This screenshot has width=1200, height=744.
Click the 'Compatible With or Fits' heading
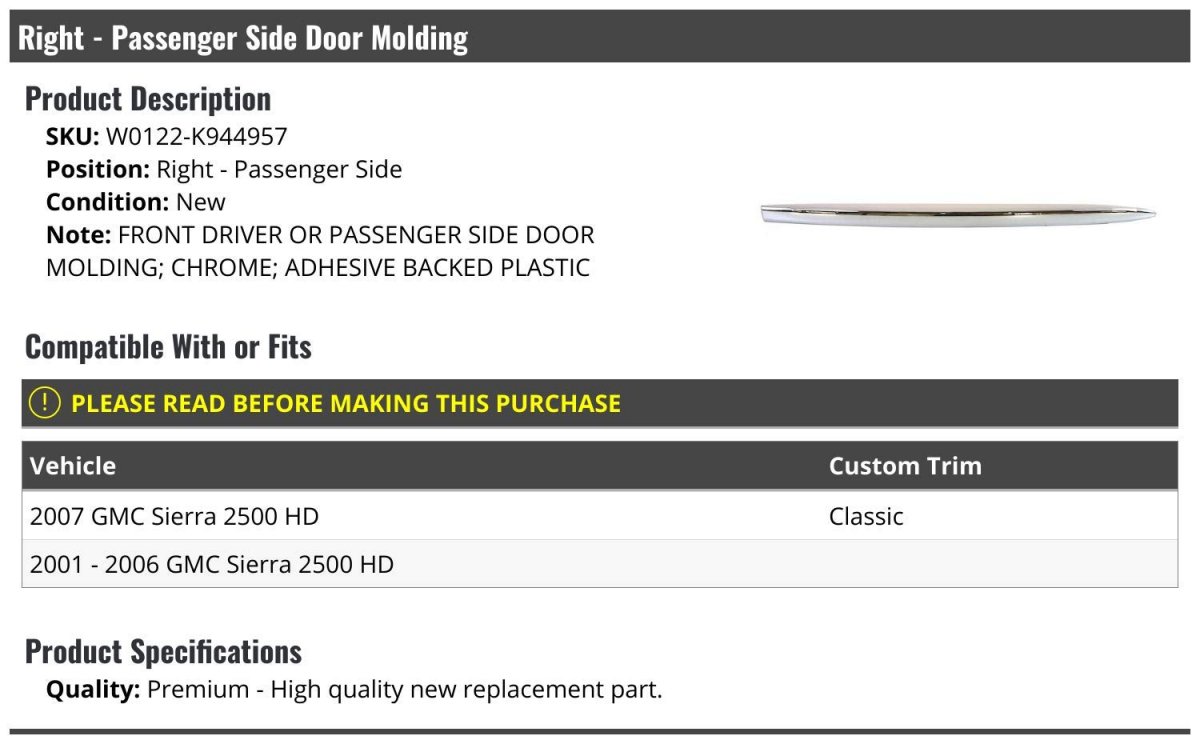(x=168, y=347)
